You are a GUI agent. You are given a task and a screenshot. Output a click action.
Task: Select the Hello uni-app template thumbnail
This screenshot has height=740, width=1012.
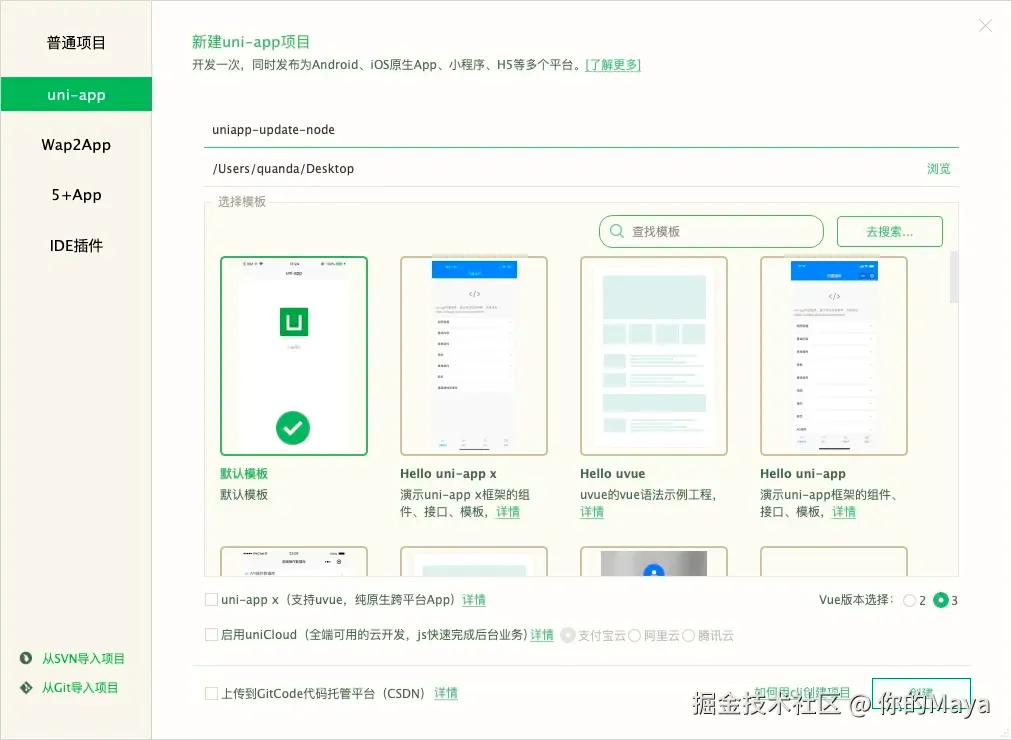834,356
